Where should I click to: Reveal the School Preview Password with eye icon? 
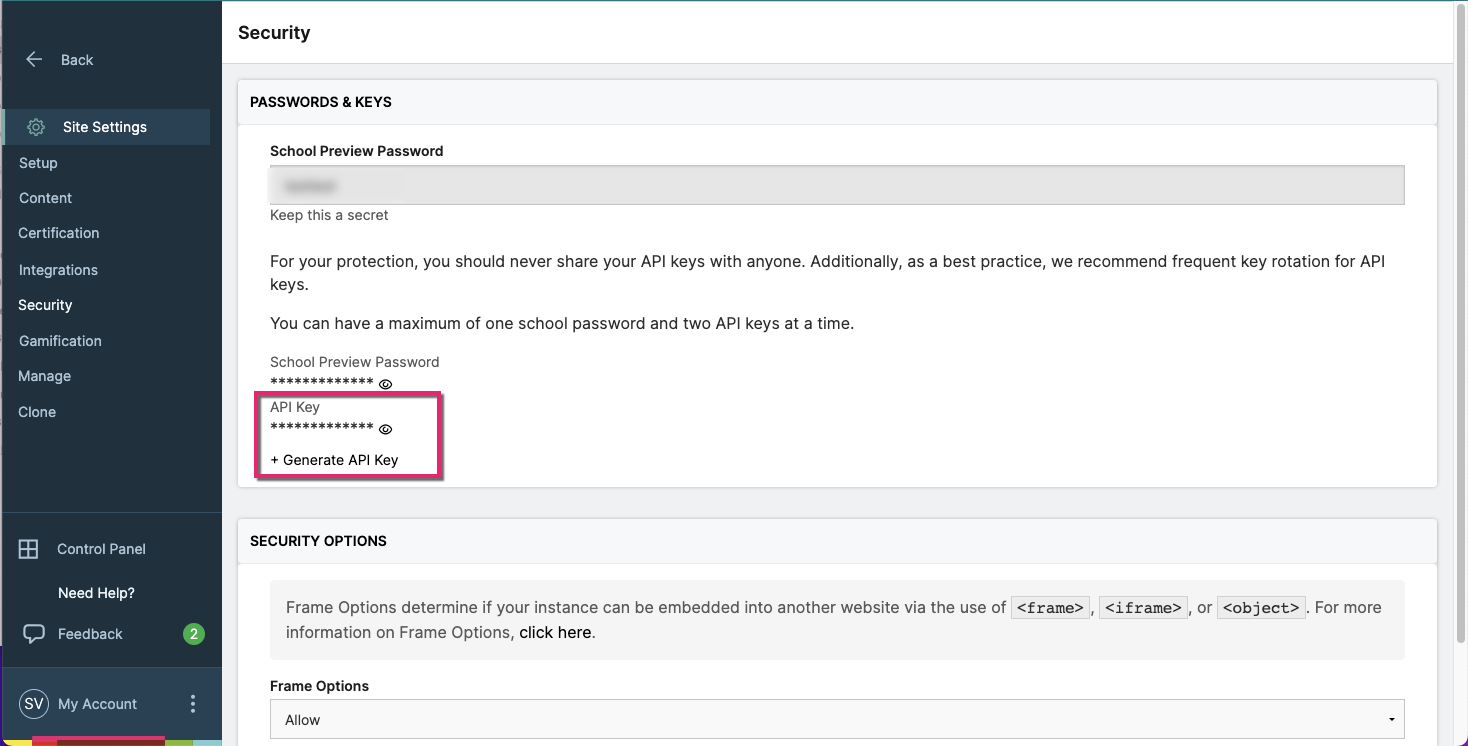(385, 384)
